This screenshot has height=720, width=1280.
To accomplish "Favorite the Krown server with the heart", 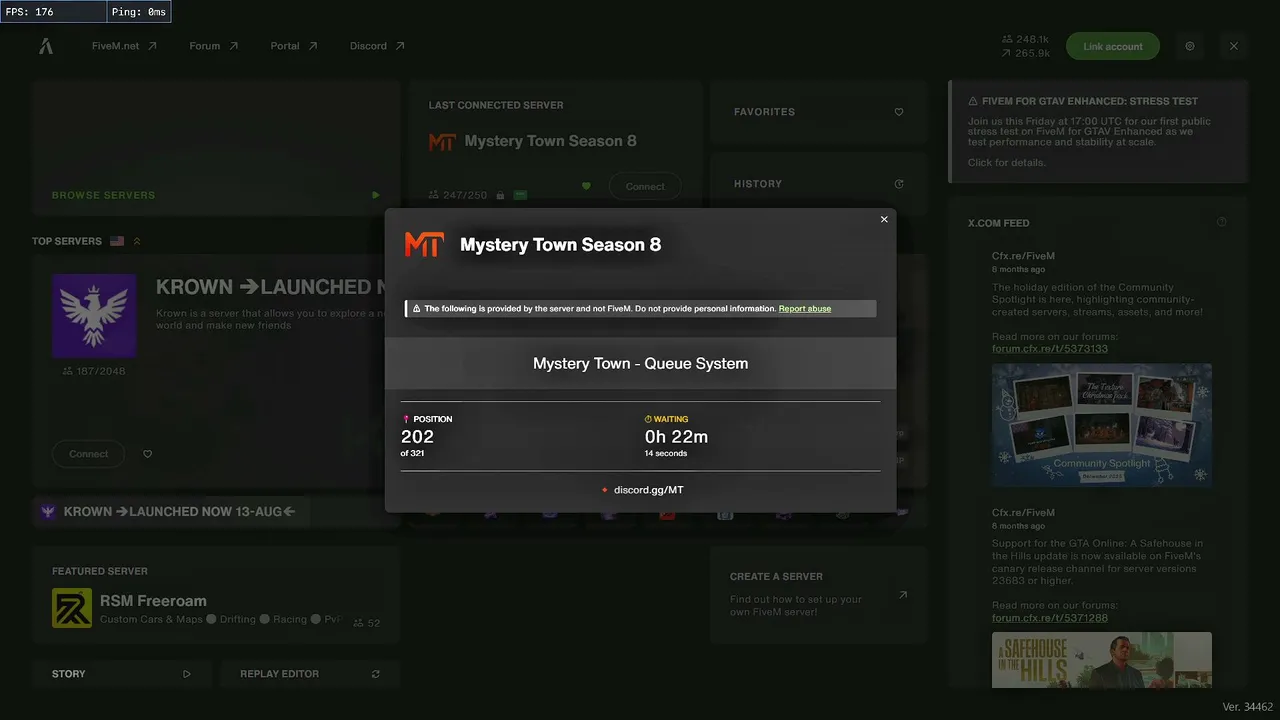I will (x=148, y=454).
